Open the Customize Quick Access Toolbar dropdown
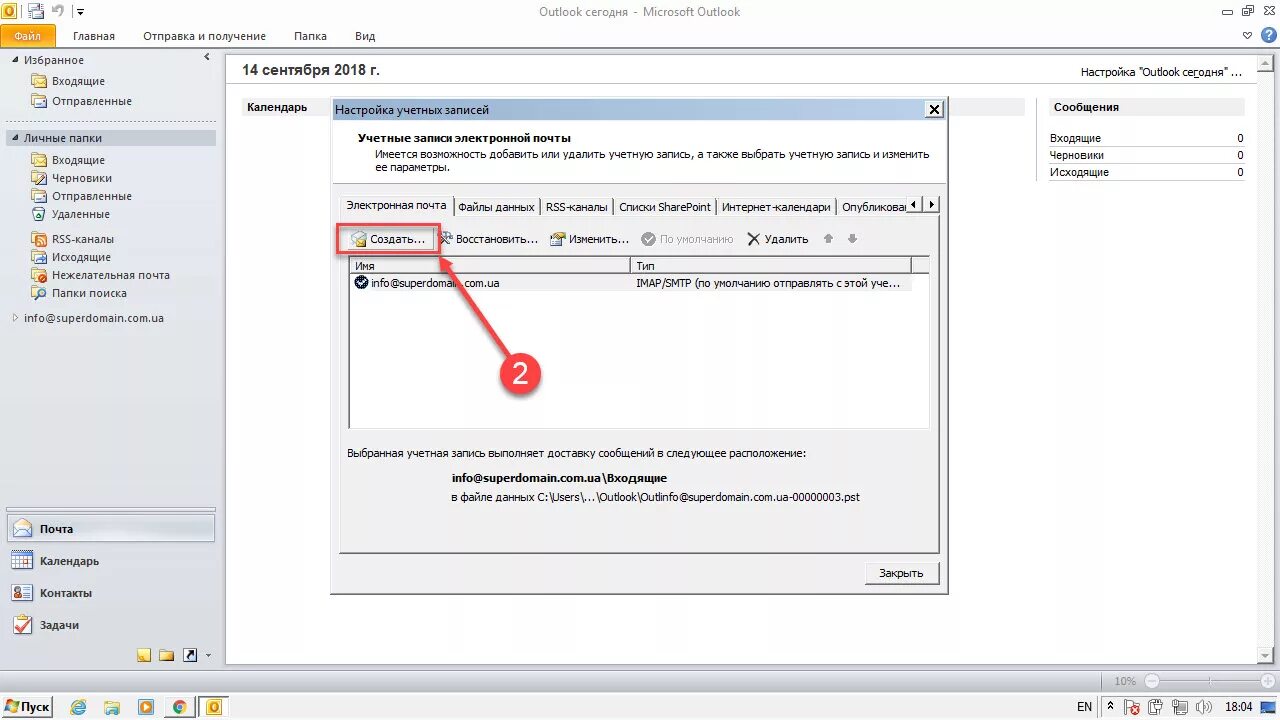This screenshot has height=720, width=1280. click(x=80, y=12)
